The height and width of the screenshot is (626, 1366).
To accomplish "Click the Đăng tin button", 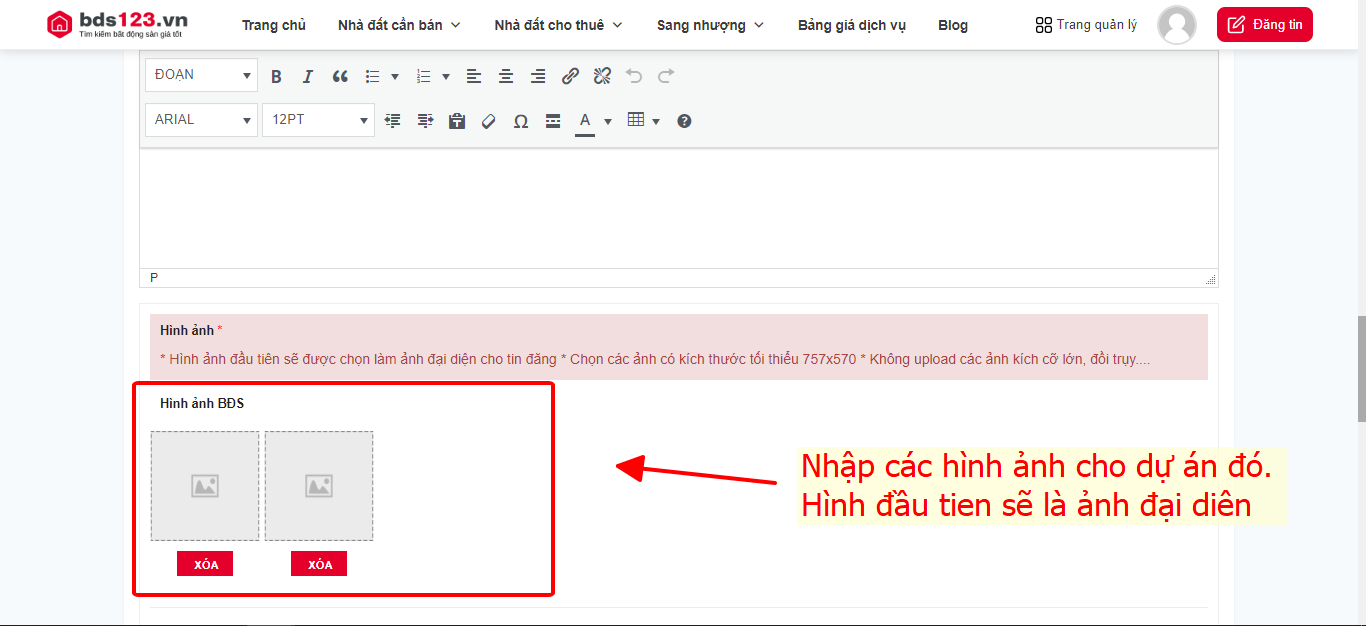I will (x=1264, y=25).
